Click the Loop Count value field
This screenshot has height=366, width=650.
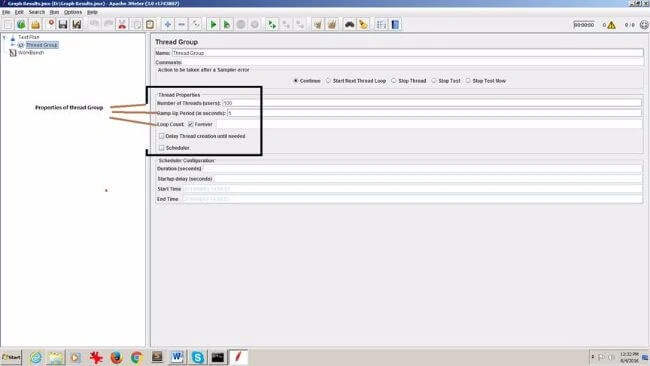pos(429,124)
